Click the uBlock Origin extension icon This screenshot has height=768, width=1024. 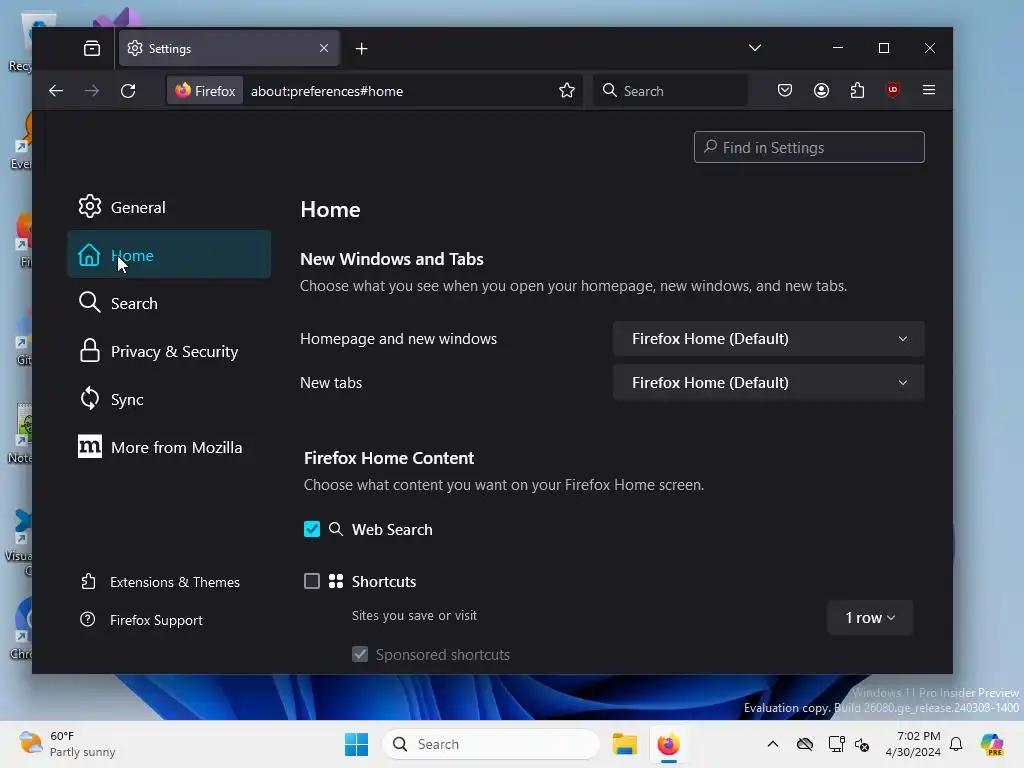point(893,90)
